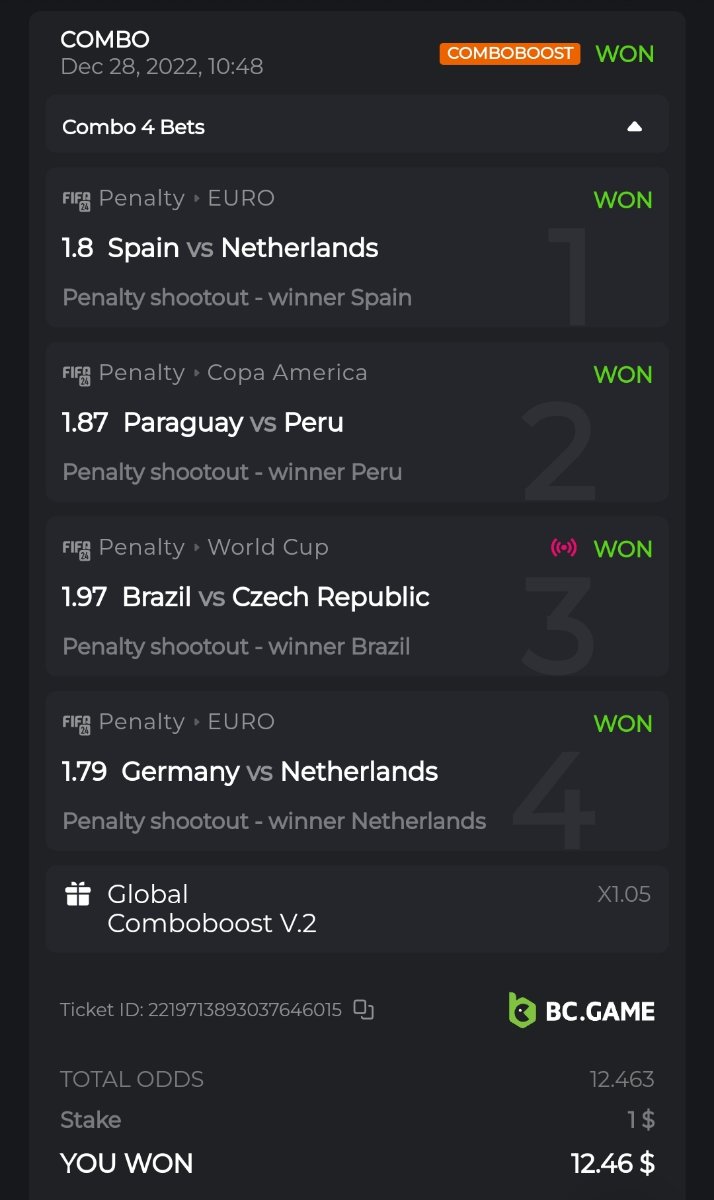Image resolution: width=714 pixels, height=1200 pixels.
Task: Click Global Comboboost V.2 row
Action: click(212, 908)
